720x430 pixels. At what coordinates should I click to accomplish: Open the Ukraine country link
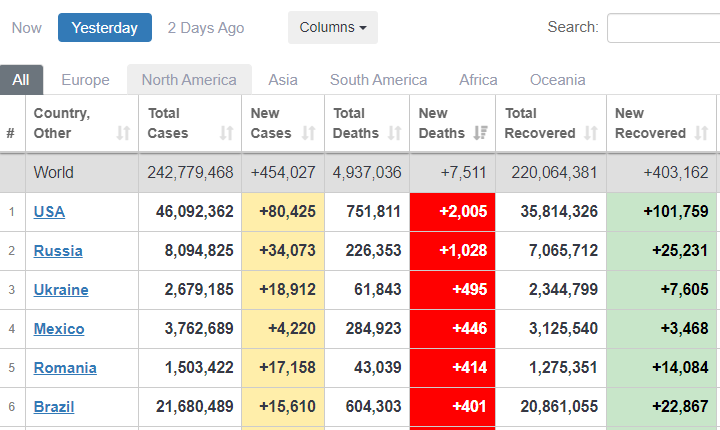point(61,290)
